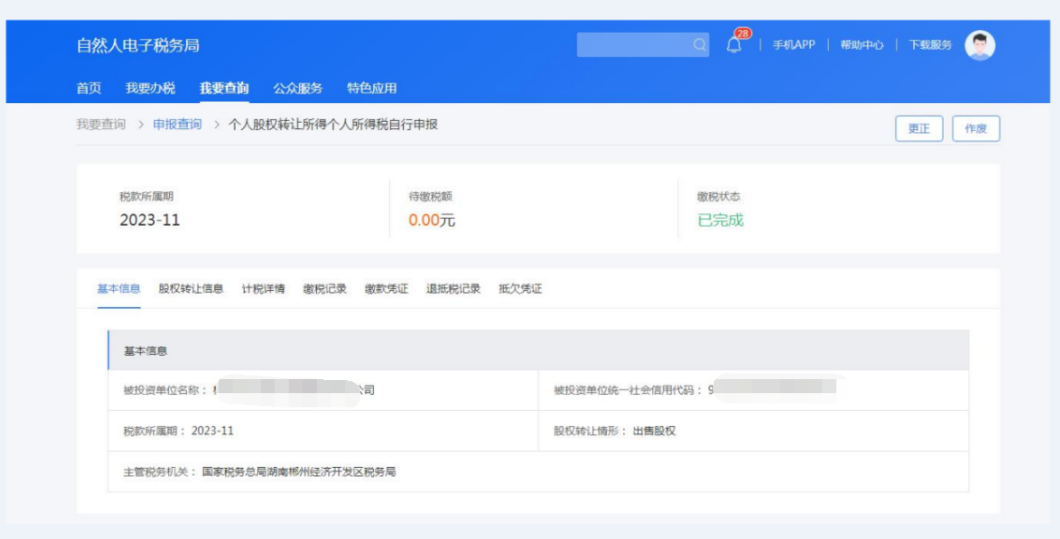The height and width of the screenshot is (539, 1060).
Task: Open the 特色应用 menu
Action: tap(372, 88)
